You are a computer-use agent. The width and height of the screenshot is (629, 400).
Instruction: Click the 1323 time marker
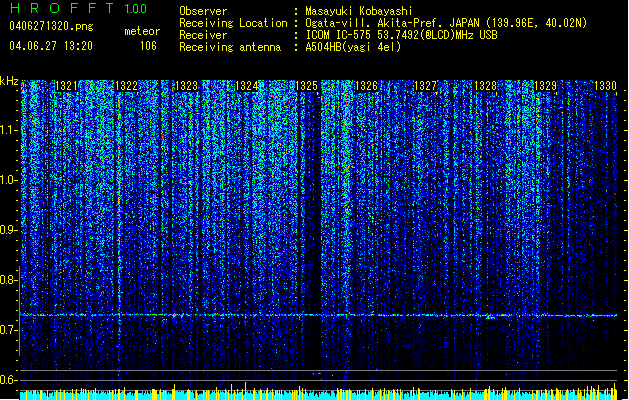pyautogui.click(x=187, y=86)
